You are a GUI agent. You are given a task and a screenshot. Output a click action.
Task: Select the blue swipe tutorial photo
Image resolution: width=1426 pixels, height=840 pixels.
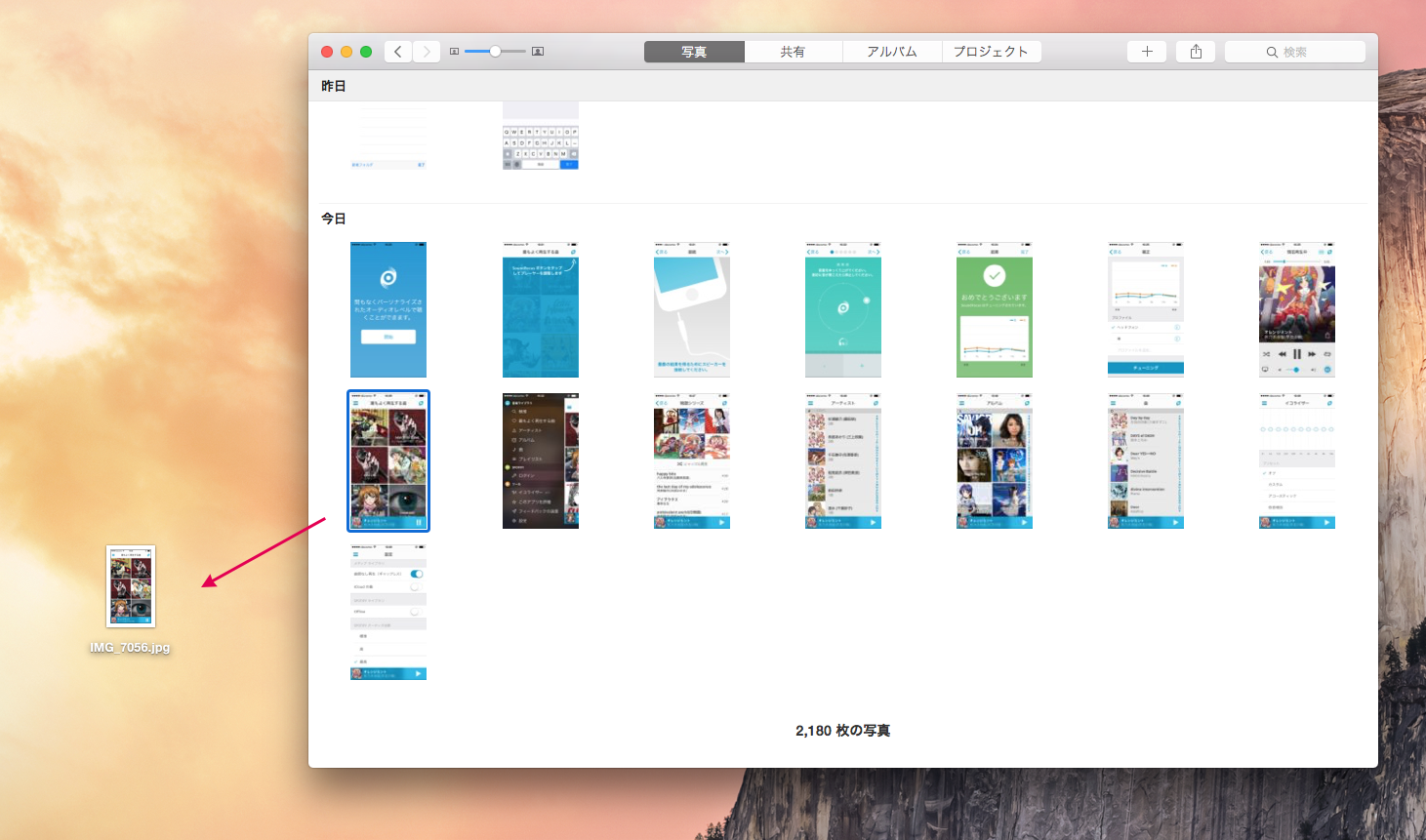pyautogui.click(x=541, y=310)
